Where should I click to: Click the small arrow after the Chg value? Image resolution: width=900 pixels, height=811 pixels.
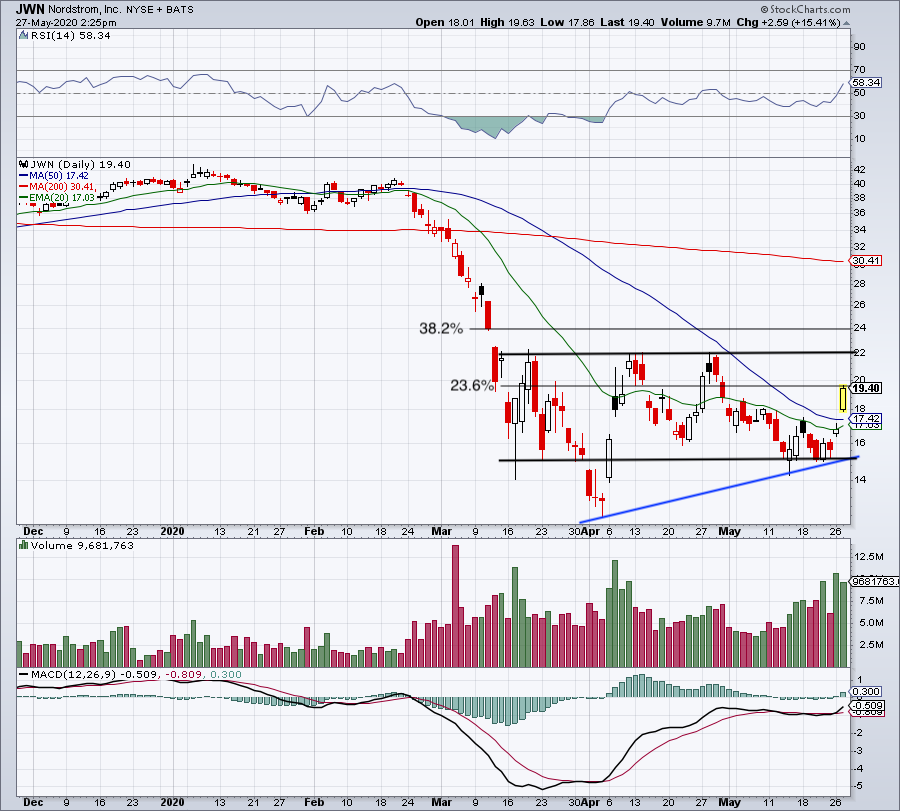tap(846, 23)
